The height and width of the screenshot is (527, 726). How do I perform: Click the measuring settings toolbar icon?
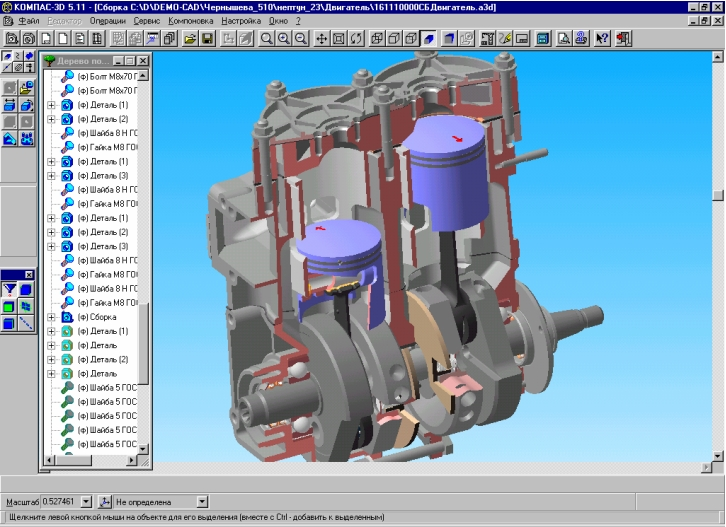(x=488, y=38)
